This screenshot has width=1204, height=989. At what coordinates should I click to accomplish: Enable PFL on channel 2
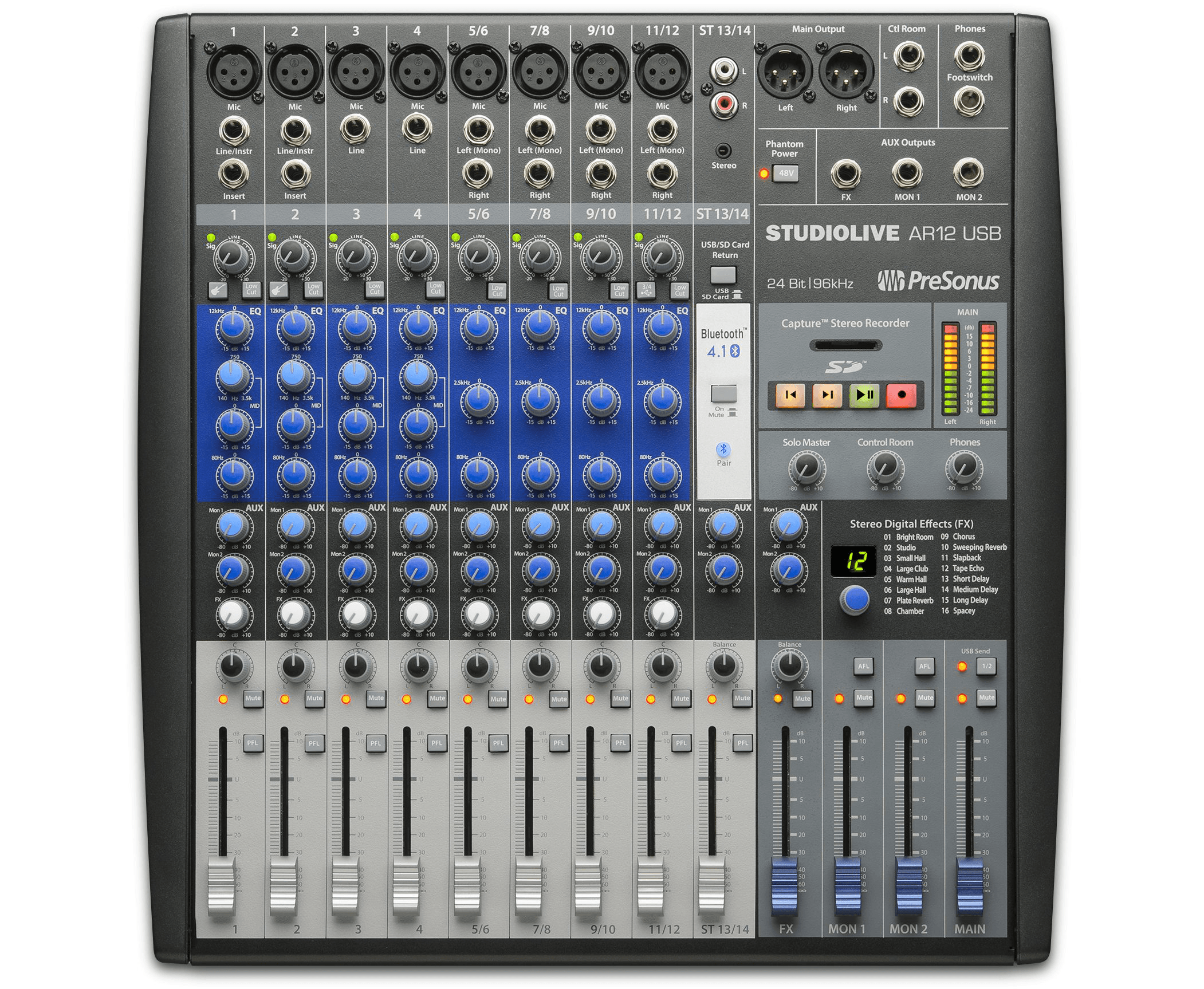point(314,743)
